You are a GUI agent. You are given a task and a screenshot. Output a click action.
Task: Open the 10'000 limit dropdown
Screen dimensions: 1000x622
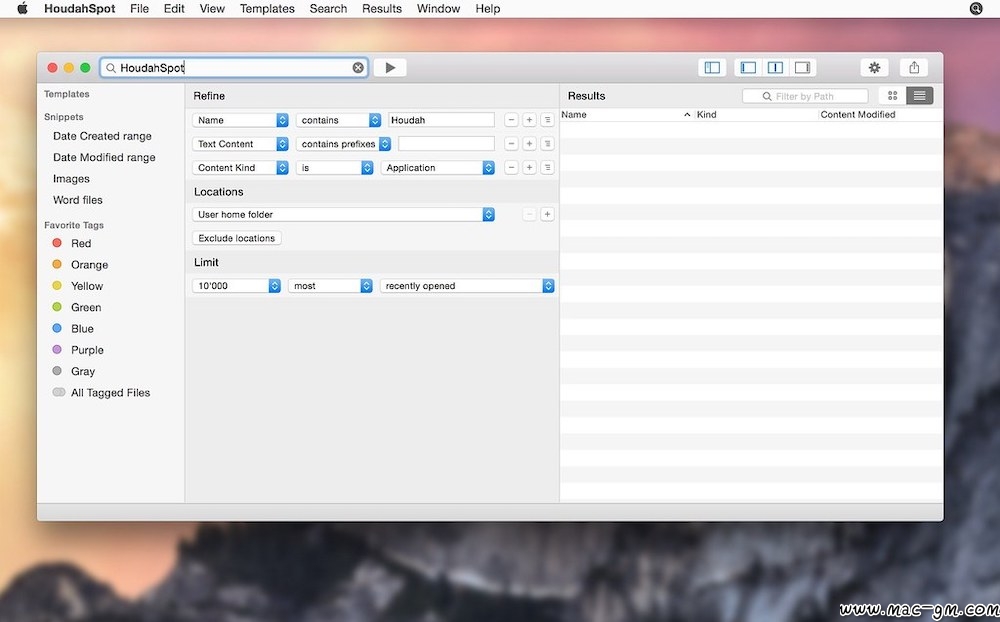pyautogui.click(x=236, y=286)
